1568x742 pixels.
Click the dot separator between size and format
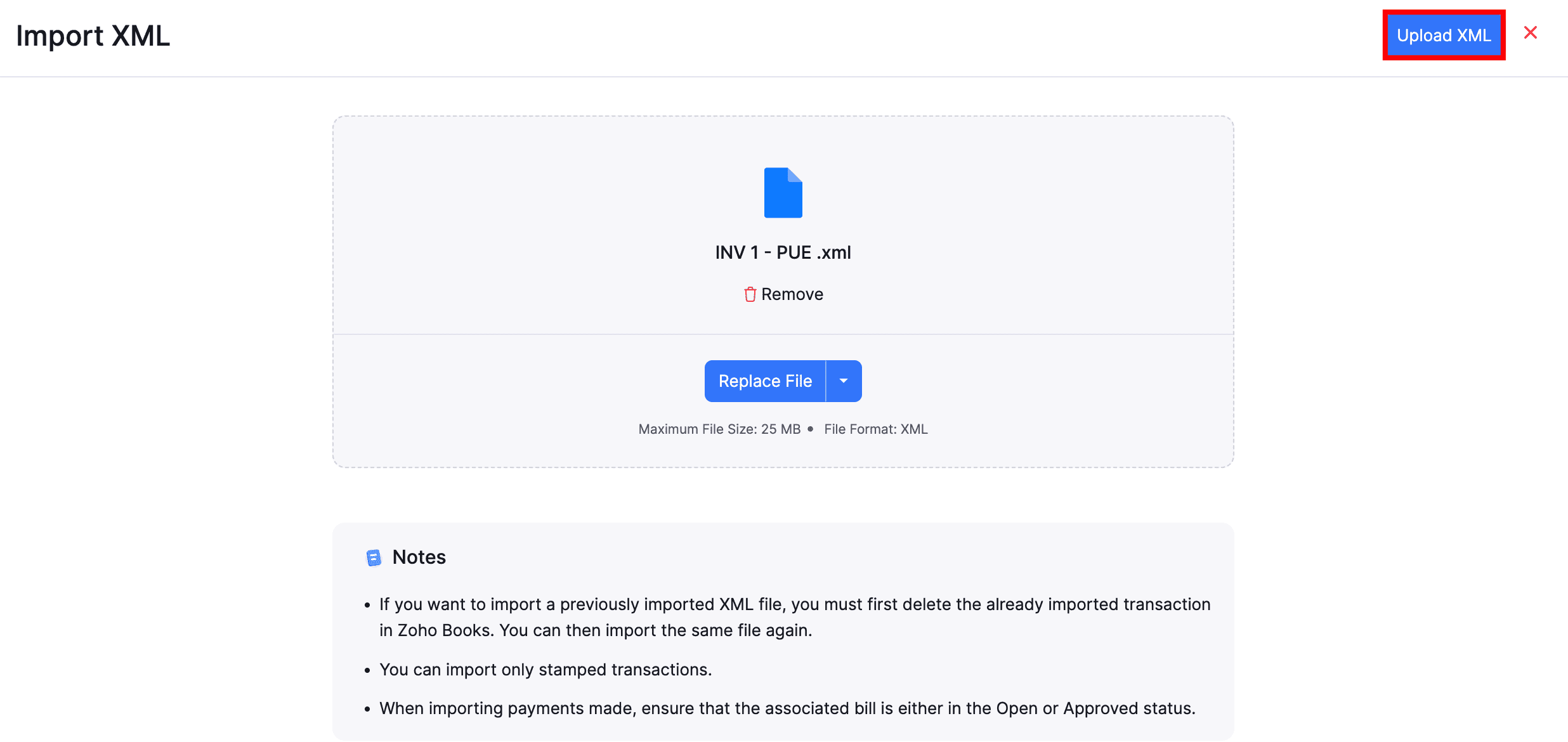coord(810,429)
